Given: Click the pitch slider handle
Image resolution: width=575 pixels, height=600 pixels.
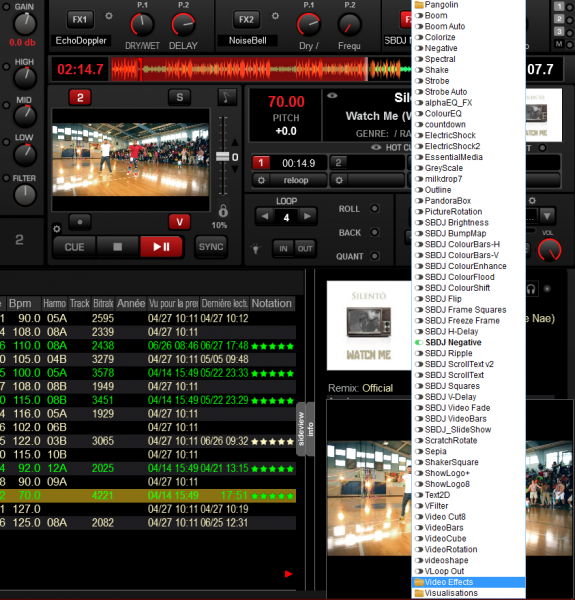Looking at the screenshot, I should point(223,157).
